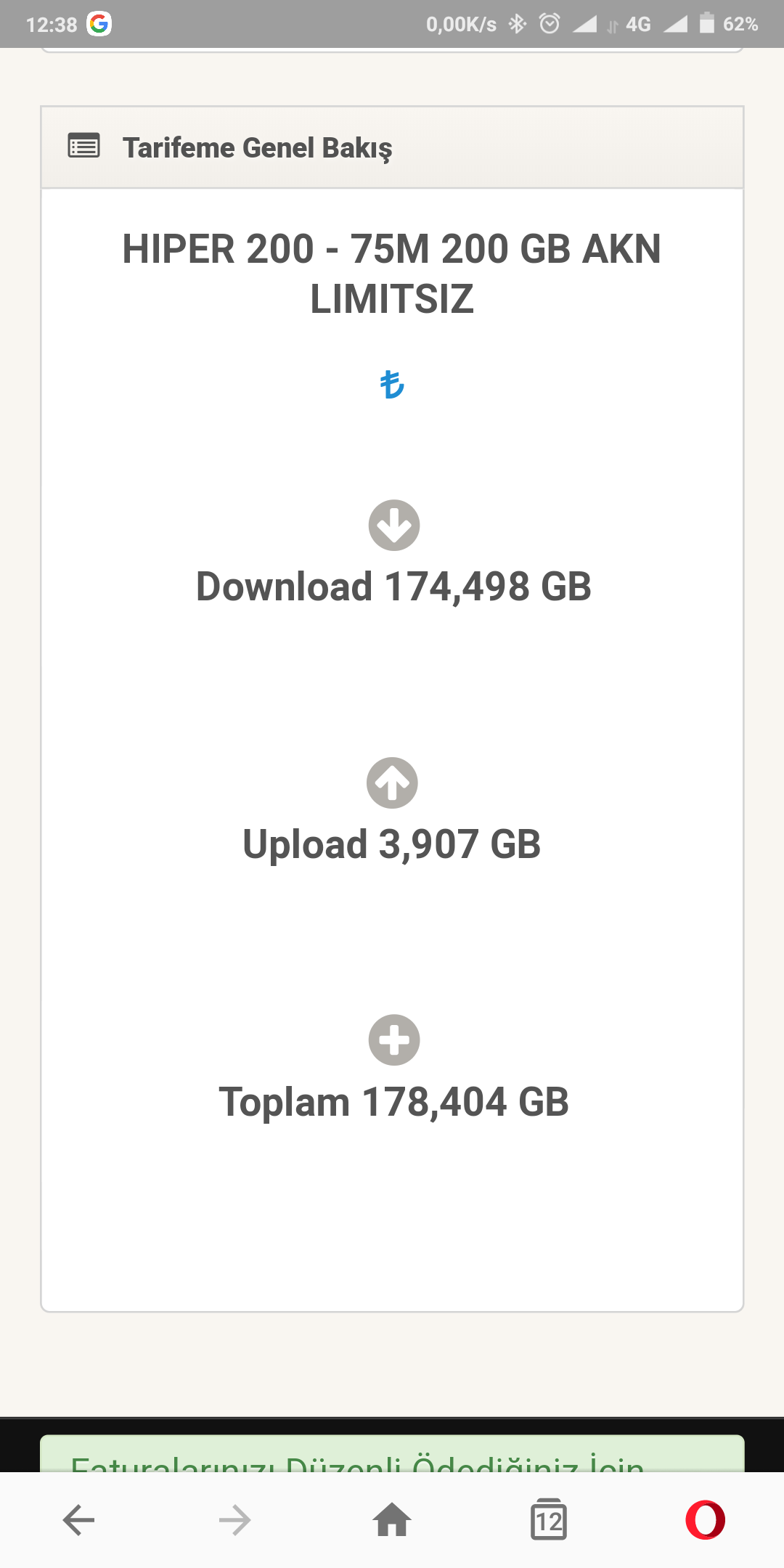Tap the Google icon in status bar
The width and height of the screenshot is (784, 1568).
click(x=99, y=24)
